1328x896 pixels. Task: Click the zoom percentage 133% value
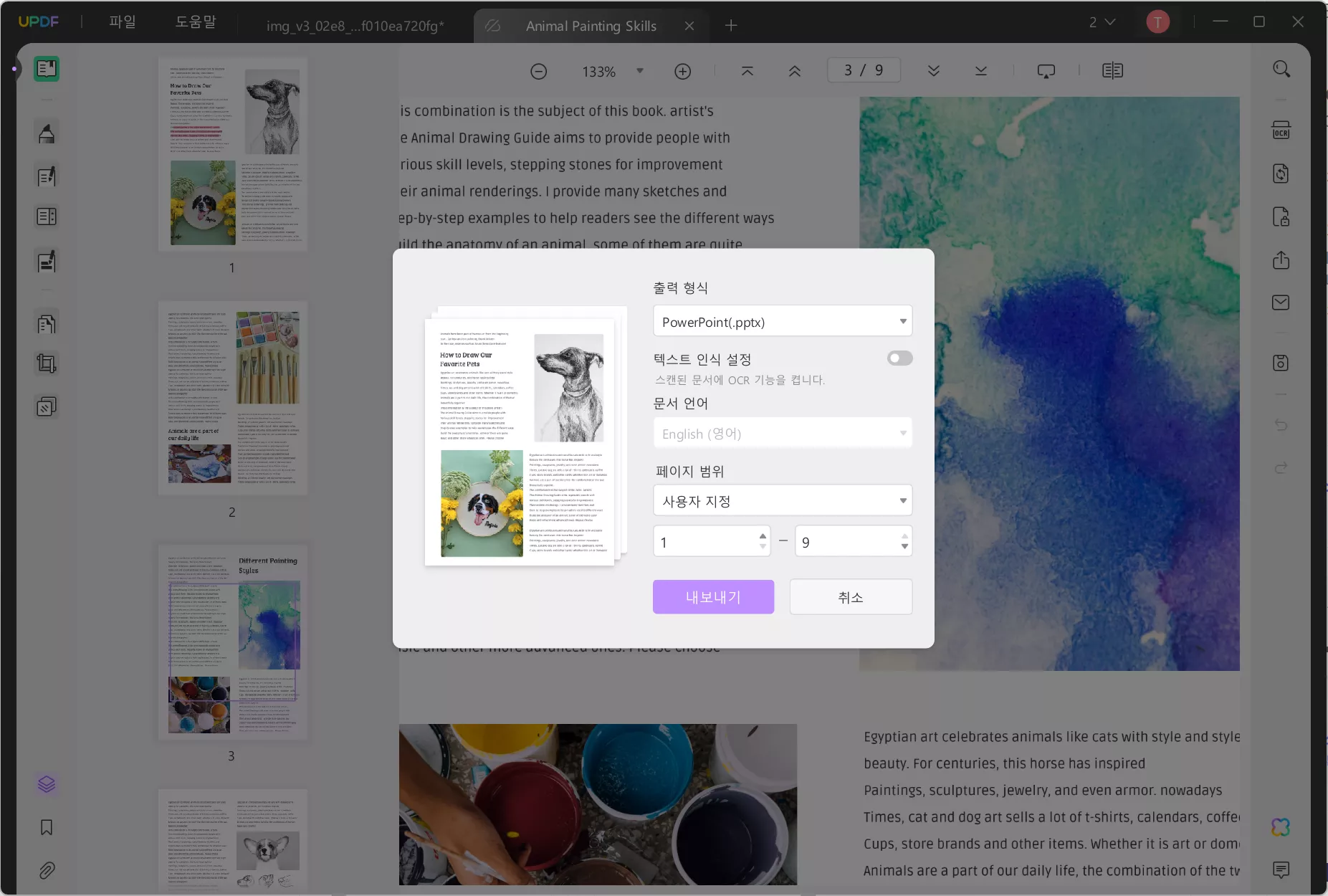[x=599, y=72]
